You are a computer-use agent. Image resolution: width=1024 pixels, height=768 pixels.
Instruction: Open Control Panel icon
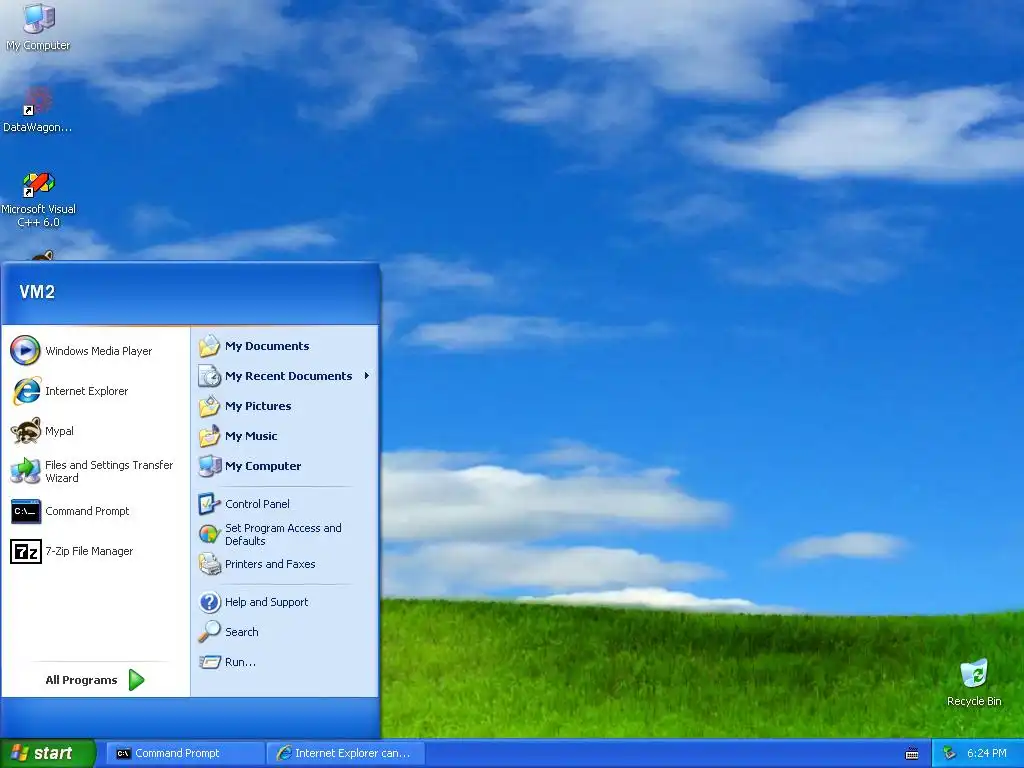click(210, 504)
